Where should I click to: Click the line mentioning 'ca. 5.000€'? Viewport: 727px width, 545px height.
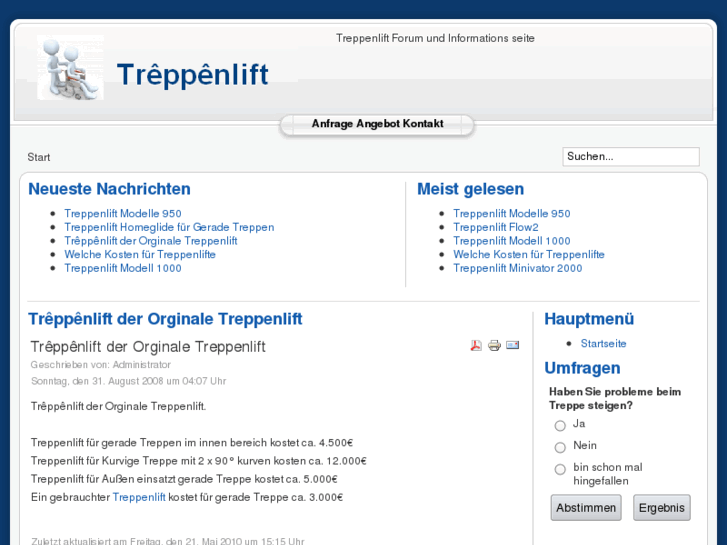pyautogui.click(x=184, y=479)
